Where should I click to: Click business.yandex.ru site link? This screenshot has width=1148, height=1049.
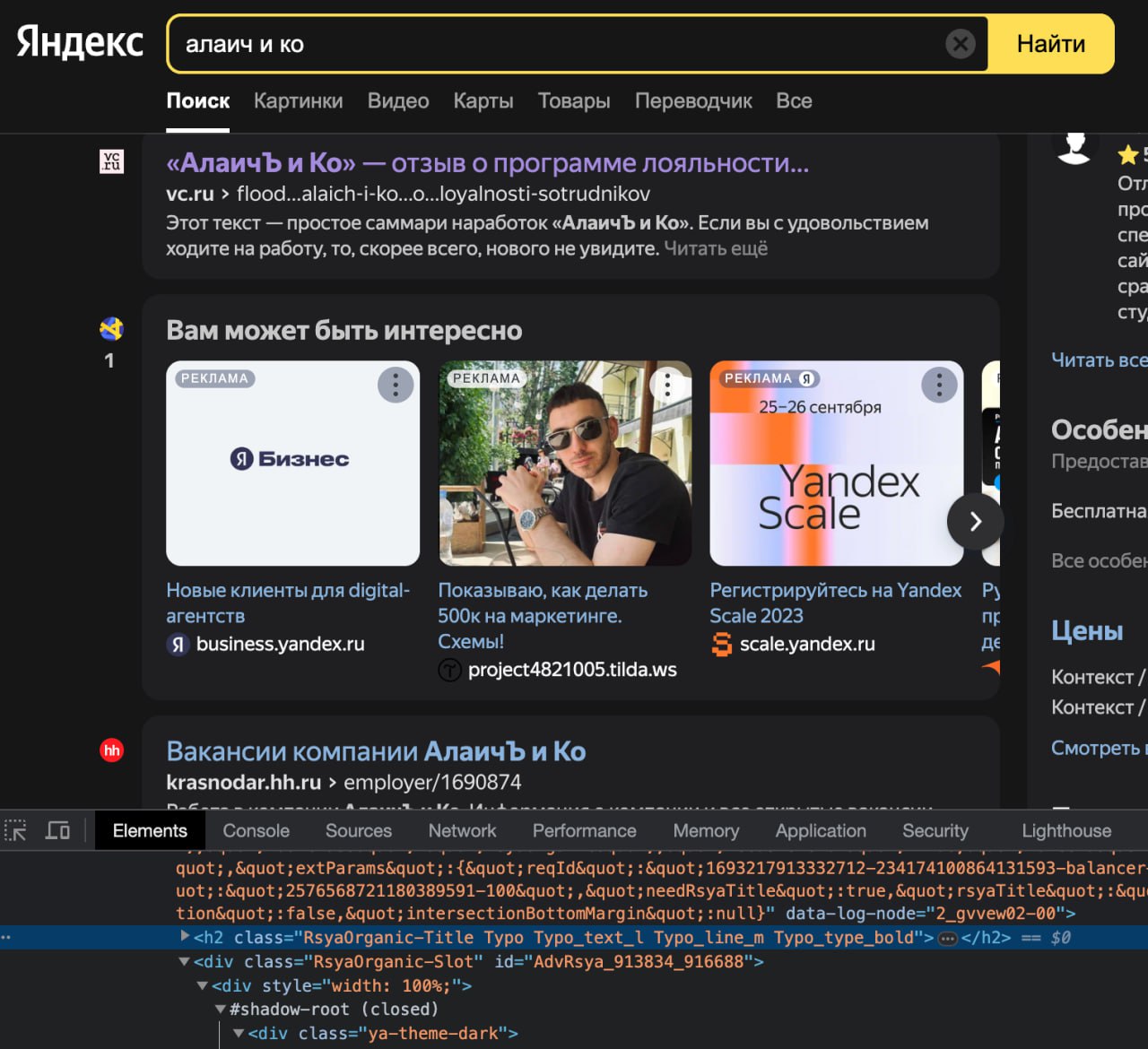[280, 644]
